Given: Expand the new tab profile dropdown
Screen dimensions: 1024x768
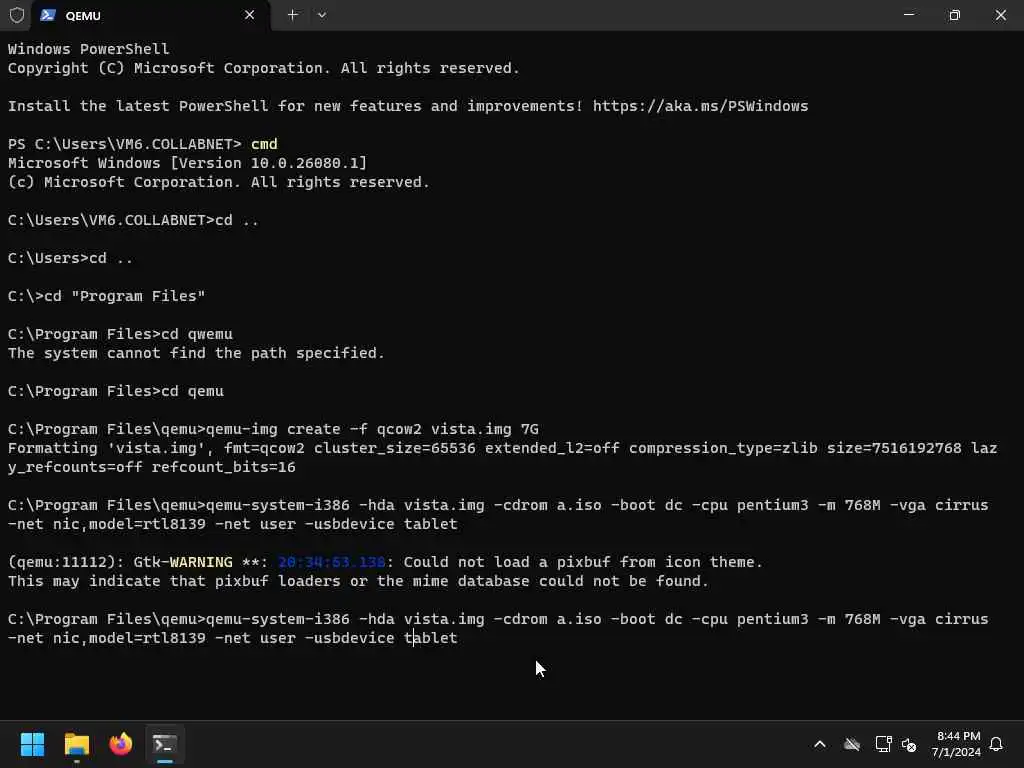Looking at the screenshot, I should (322, 15).
